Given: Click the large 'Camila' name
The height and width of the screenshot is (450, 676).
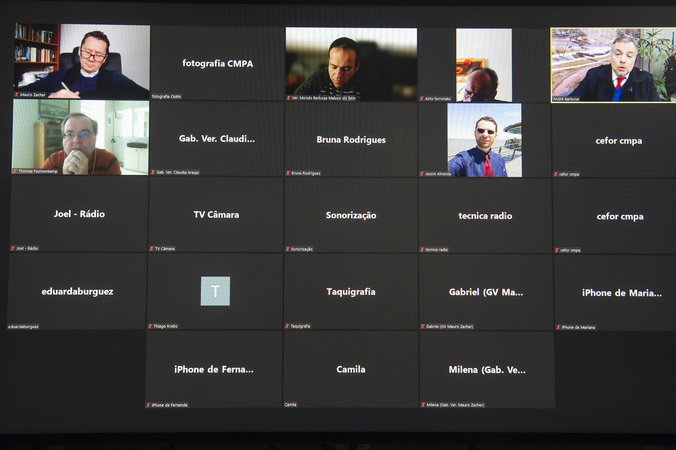Looking at the screenshot, I should [351, 369].
